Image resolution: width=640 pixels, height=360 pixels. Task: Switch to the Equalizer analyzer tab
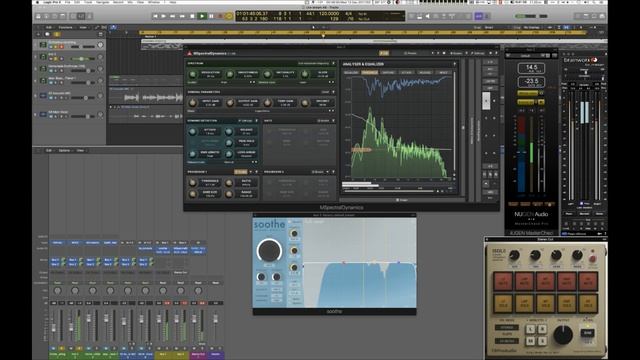click(x=351, y=73)
